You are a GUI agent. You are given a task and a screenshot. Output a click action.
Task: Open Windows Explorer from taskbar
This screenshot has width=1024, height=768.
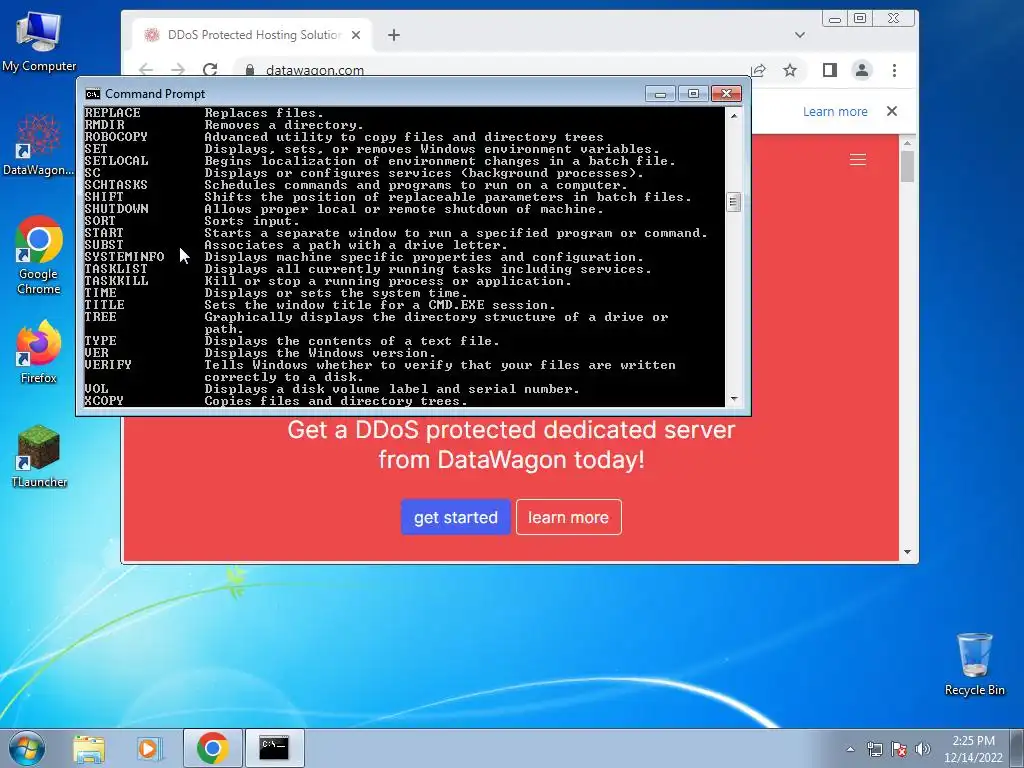89,748
